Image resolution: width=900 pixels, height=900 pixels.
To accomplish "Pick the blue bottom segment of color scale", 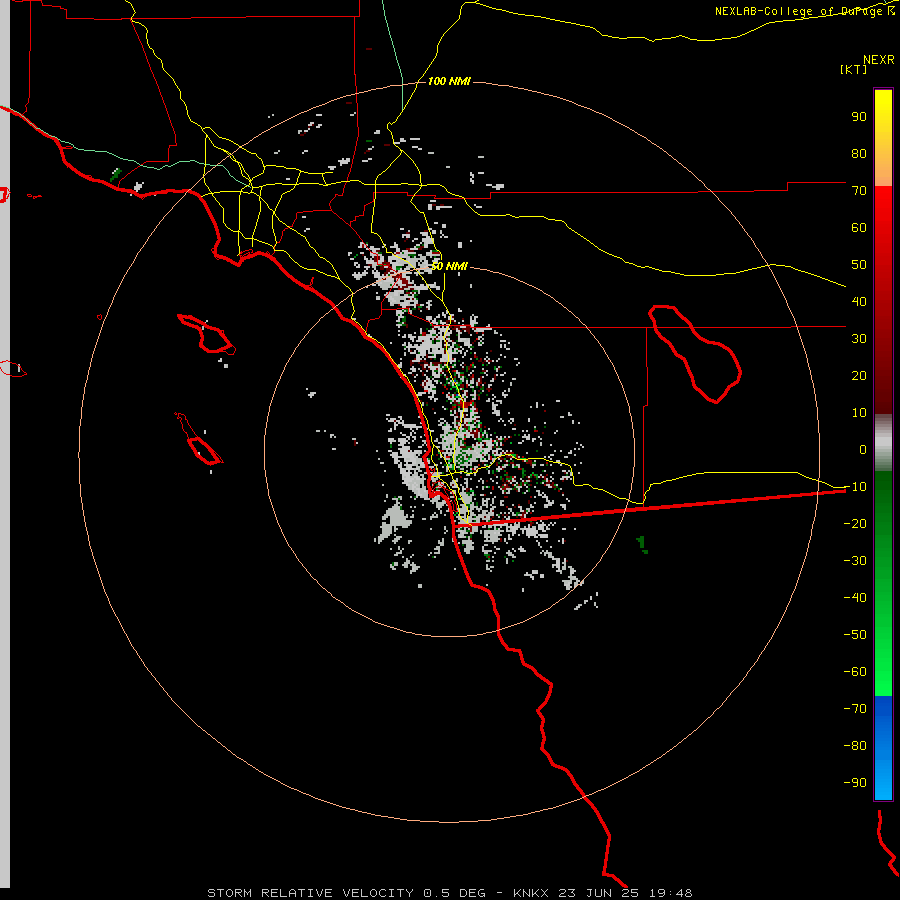I will [x=883, y=748].
